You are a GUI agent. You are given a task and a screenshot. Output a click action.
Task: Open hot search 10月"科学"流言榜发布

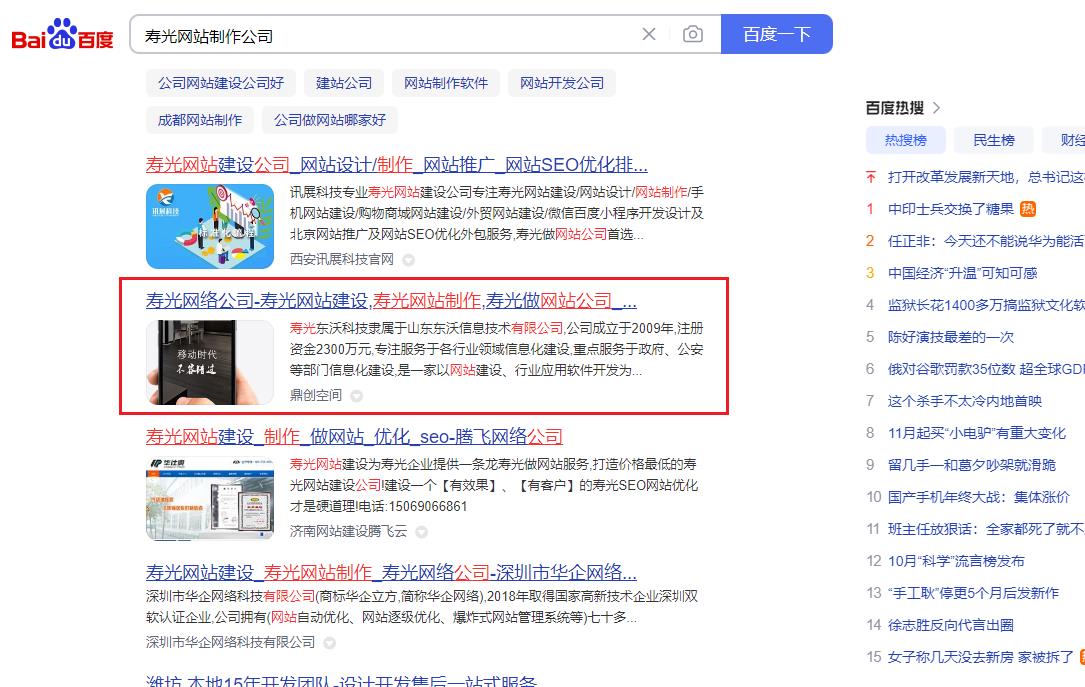pos(956,561)
